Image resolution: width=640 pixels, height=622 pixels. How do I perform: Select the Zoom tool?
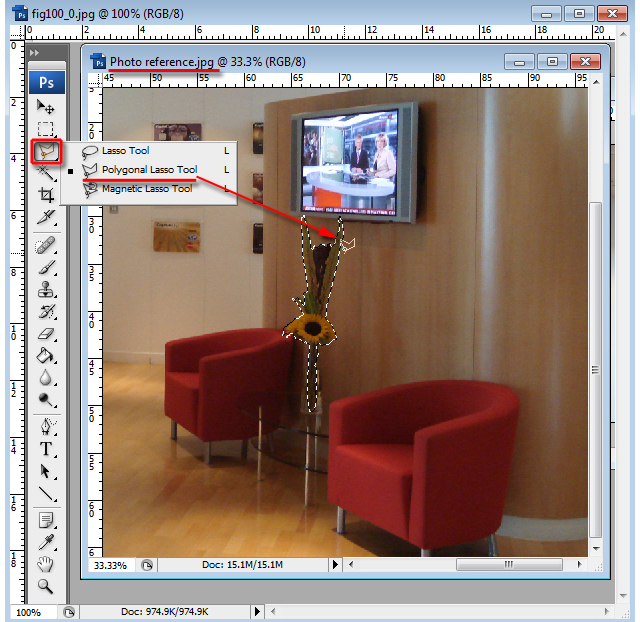46,586
